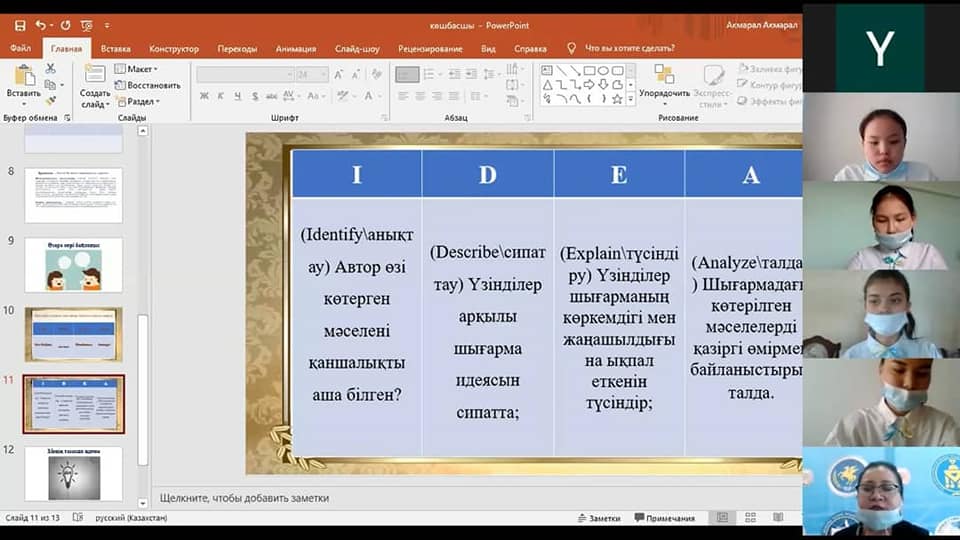
Task: Click the Cut scissors icon
Action: pyautogui.click(x=50, y=69)
